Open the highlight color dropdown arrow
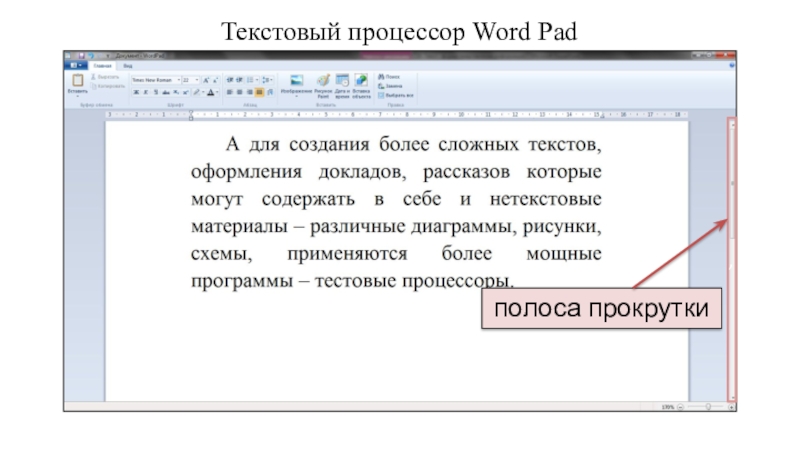This screenshot has width=800, height=450. tap(203, 92)
